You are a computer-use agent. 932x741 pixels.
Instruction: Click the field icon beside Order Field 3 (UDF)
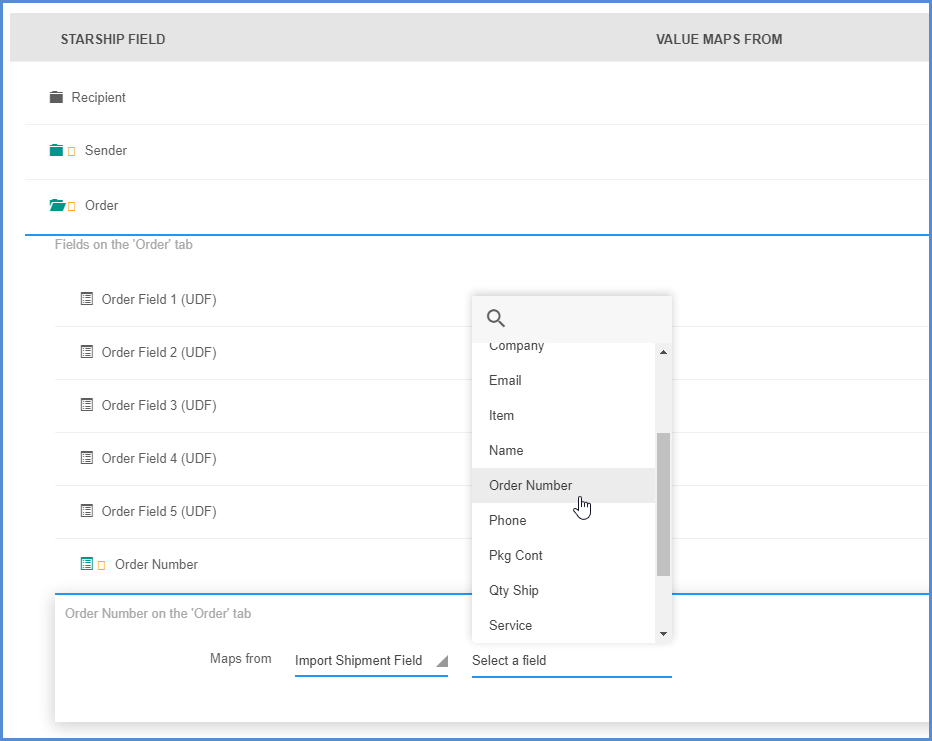[87, 405]
